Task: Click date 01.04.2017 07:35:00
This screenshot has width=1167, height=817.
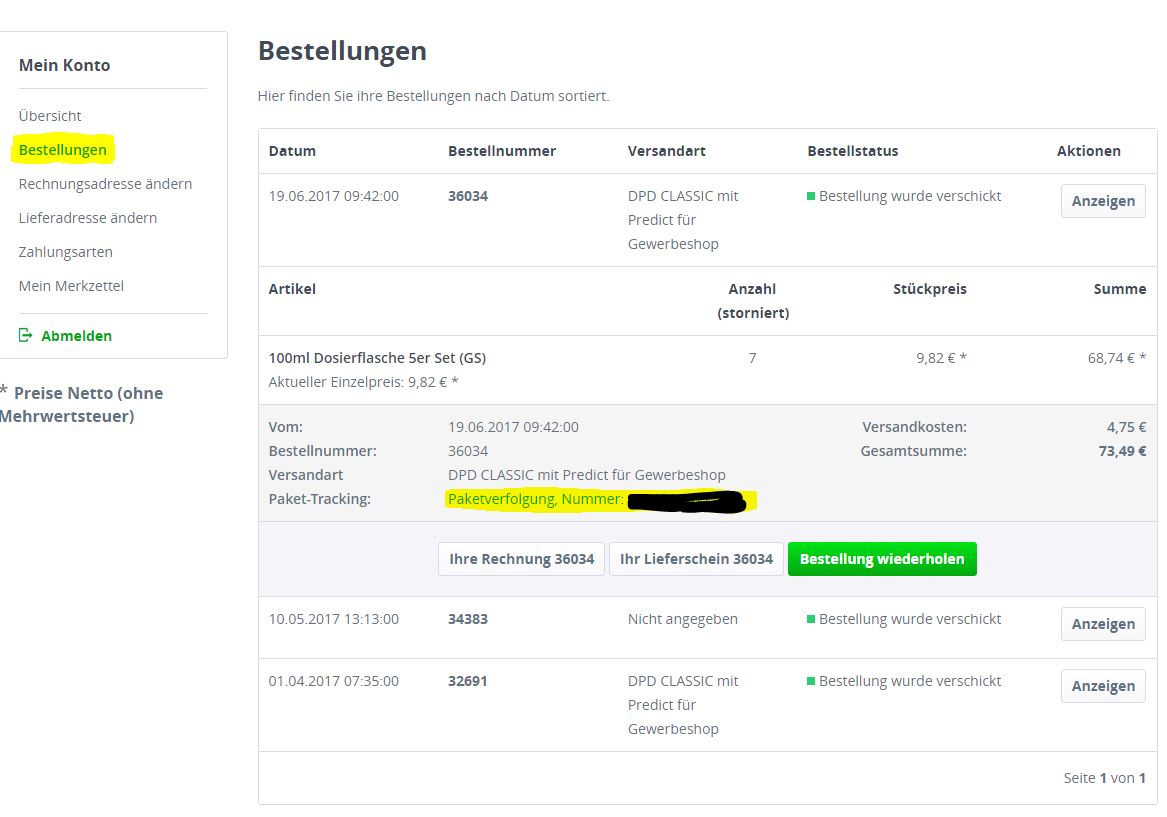Action: [333, 681]
